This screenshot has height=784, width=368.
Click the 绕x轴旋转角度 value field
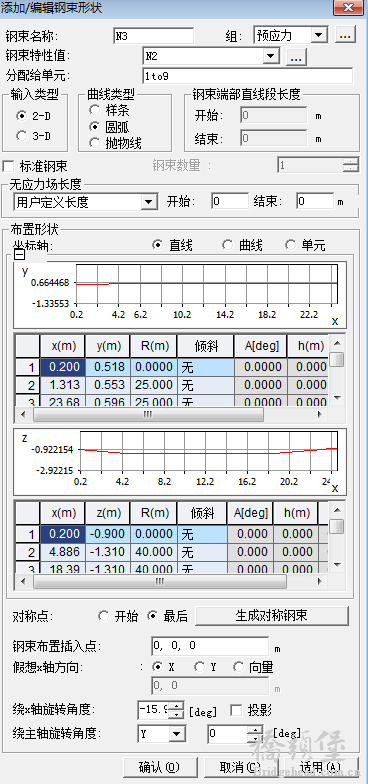pos(153,710)
